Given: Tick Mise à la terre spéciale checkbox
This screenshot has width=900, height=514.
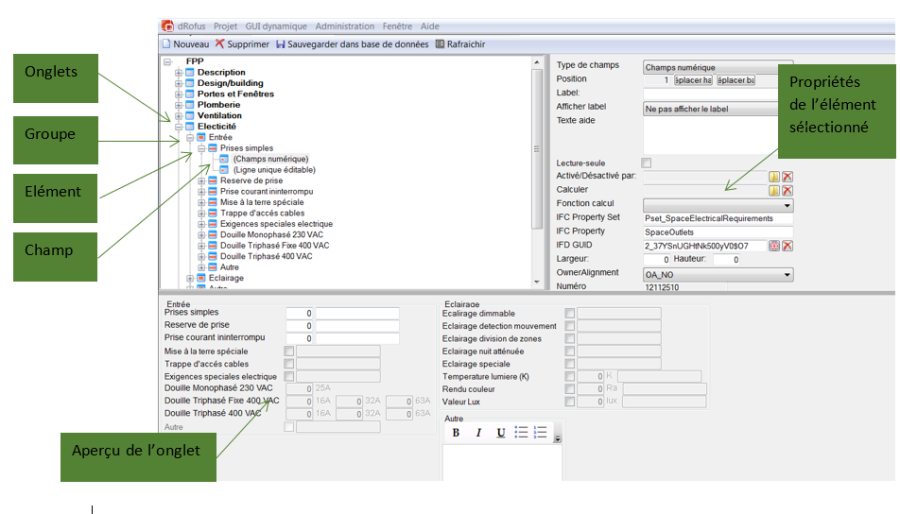Looking at the screenshot, I should (290, 351).
